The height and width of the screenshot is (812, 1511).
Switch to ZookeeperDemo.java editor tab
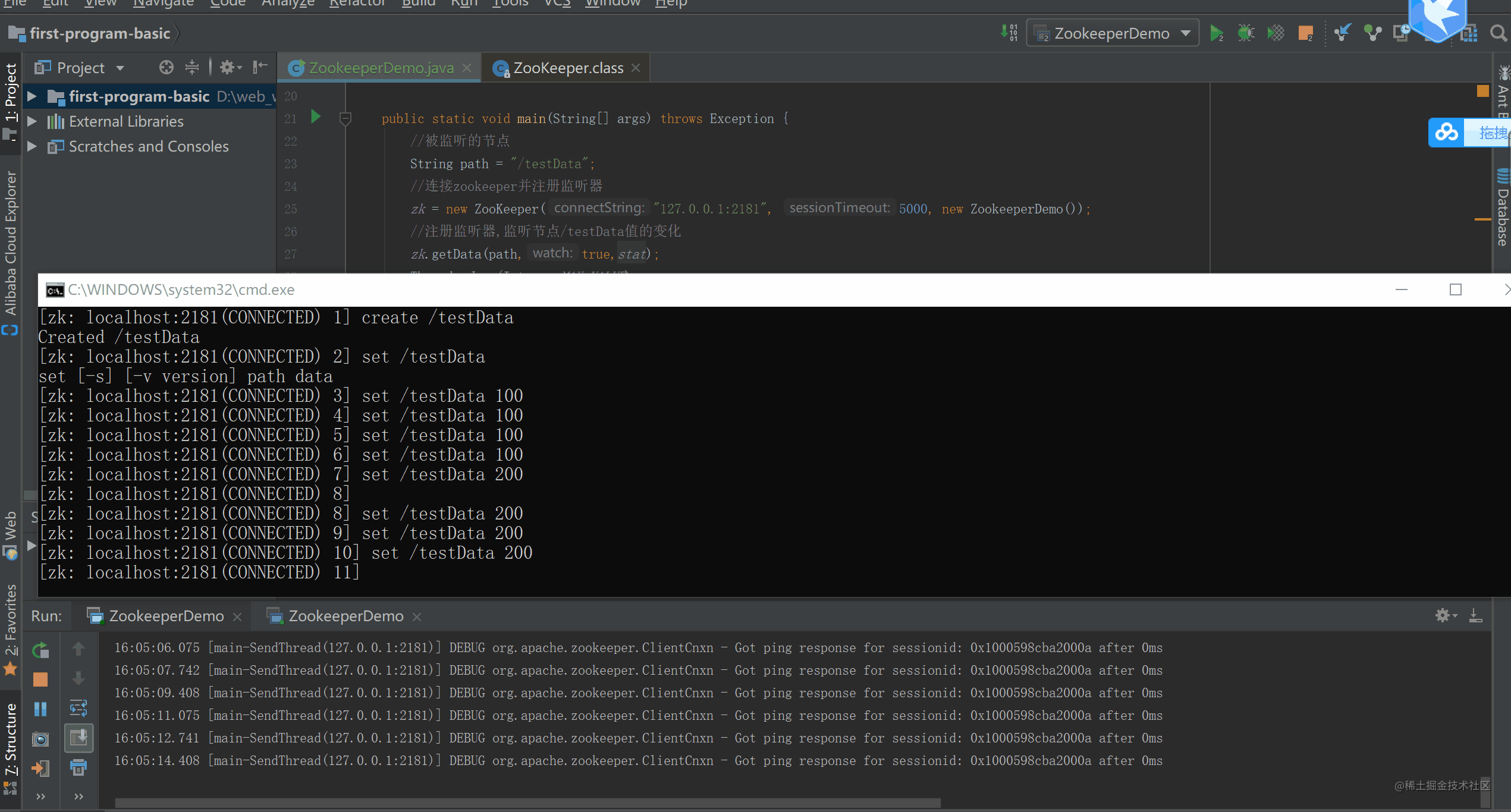381,68
